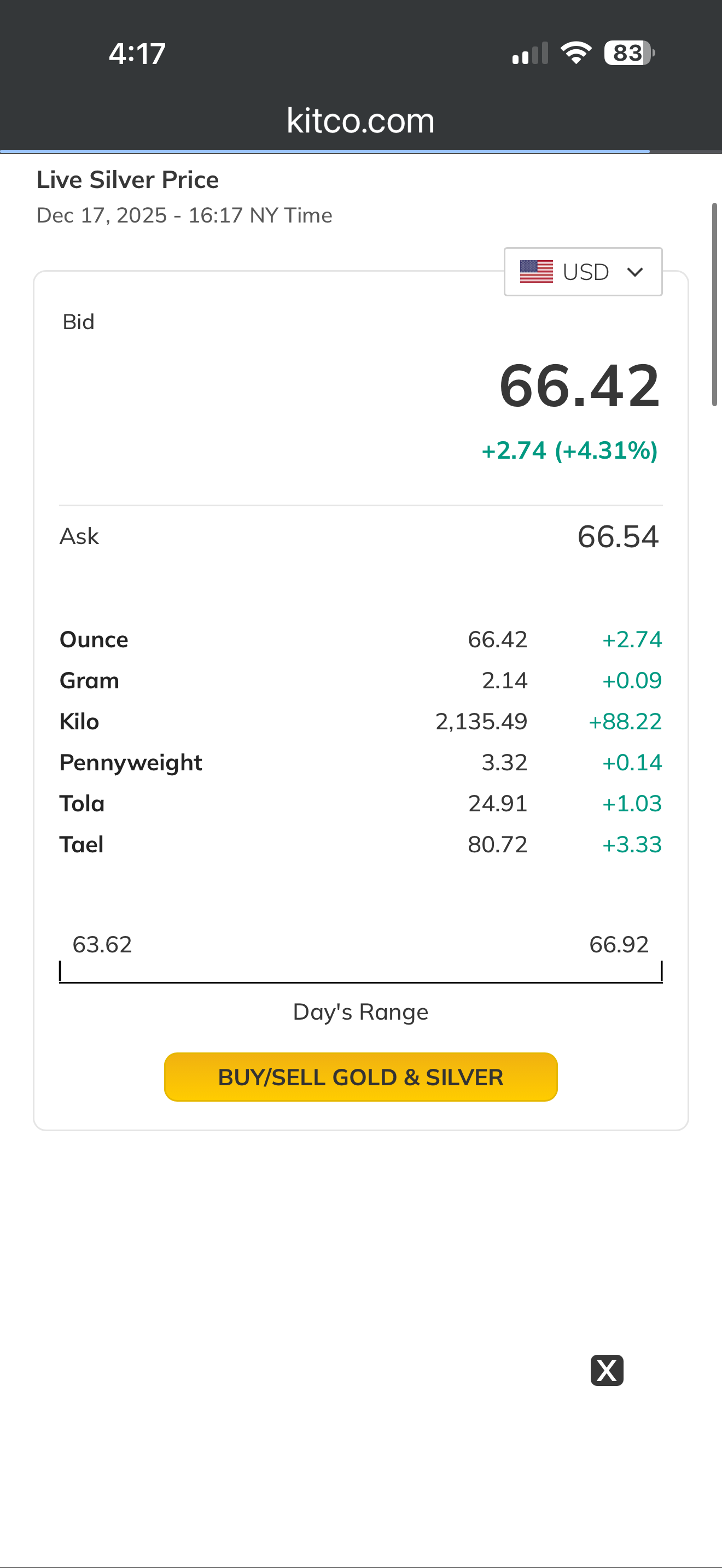Select the Tola price row
The height and width of the screenshot is (1568, 722).
[360, 804]
